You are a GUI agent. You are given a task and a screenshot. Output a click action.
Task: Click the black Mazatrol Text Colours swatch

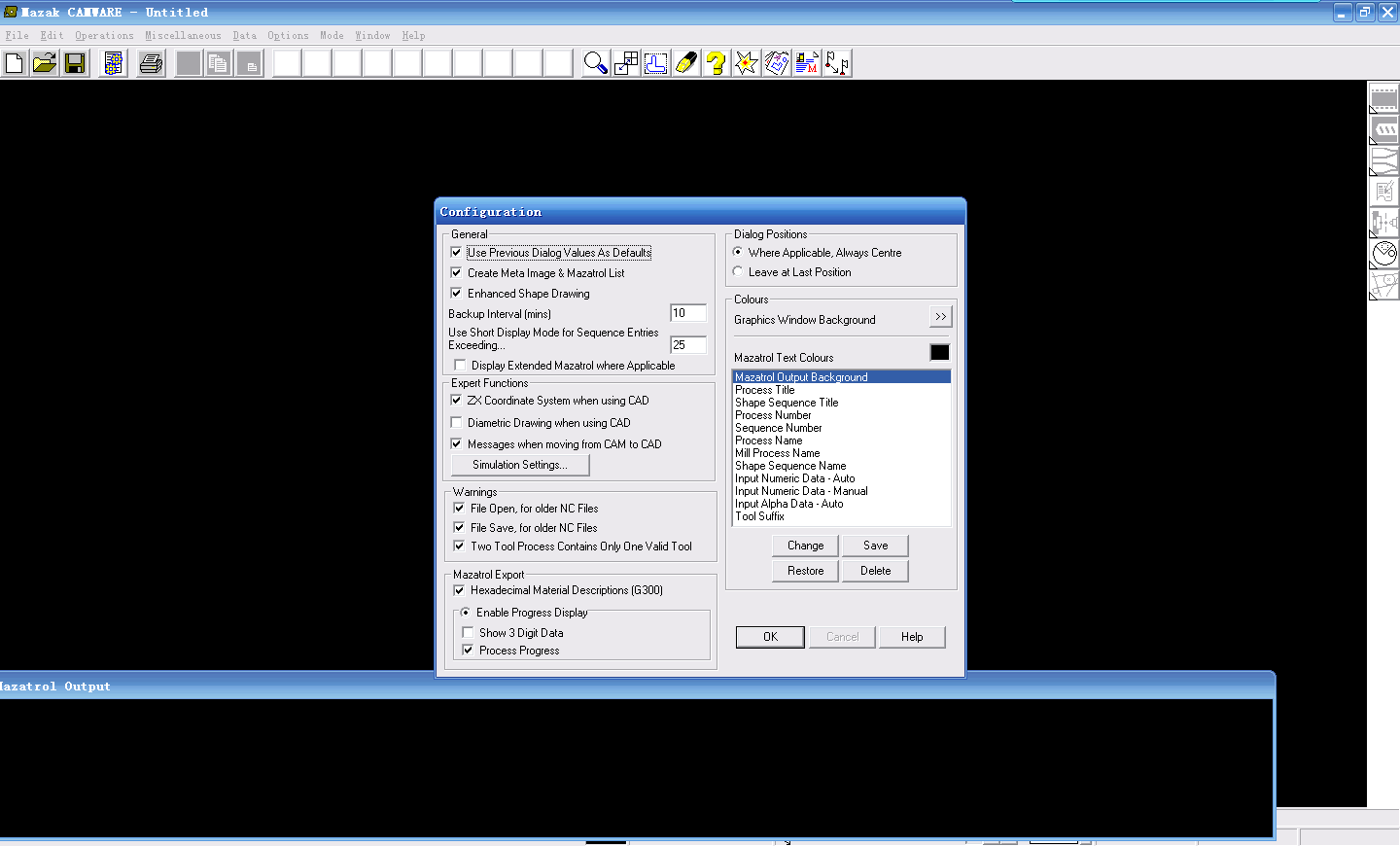[x=939, y=352]
